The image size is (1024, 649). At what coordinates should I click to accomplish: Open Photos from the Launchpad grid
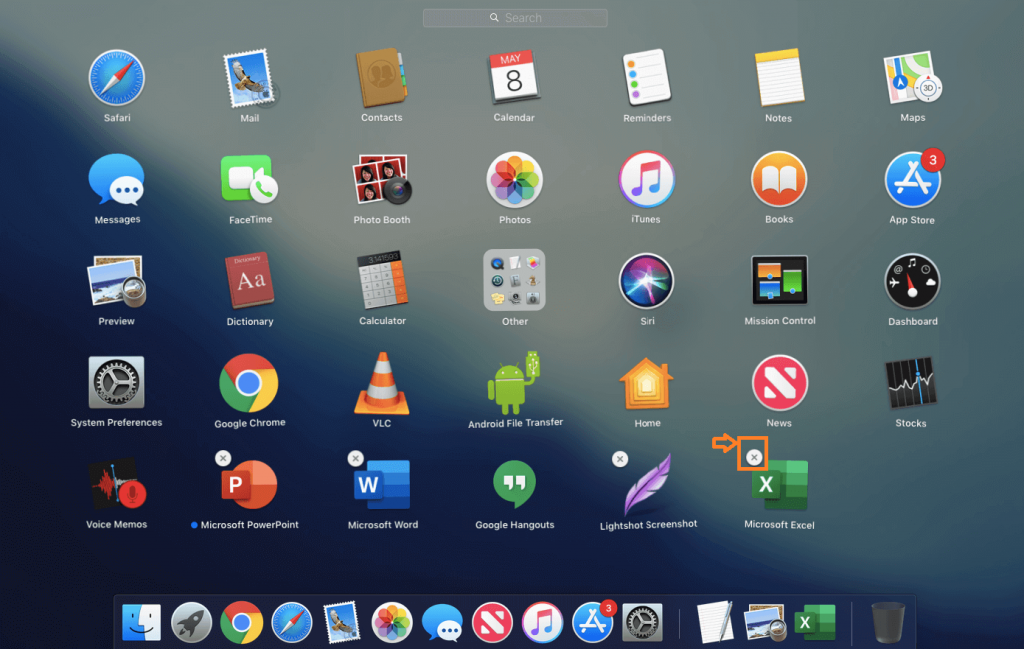click(x=515, y=180)
